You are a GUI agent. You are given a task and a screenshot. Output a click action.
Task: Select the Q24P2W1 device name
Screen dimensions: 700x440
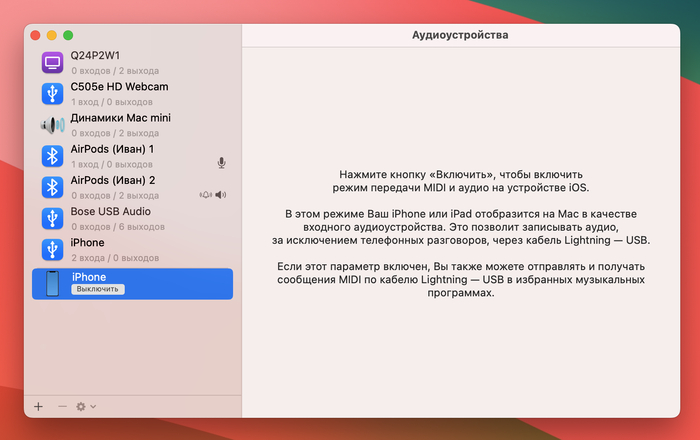click(x=95, y=56)
